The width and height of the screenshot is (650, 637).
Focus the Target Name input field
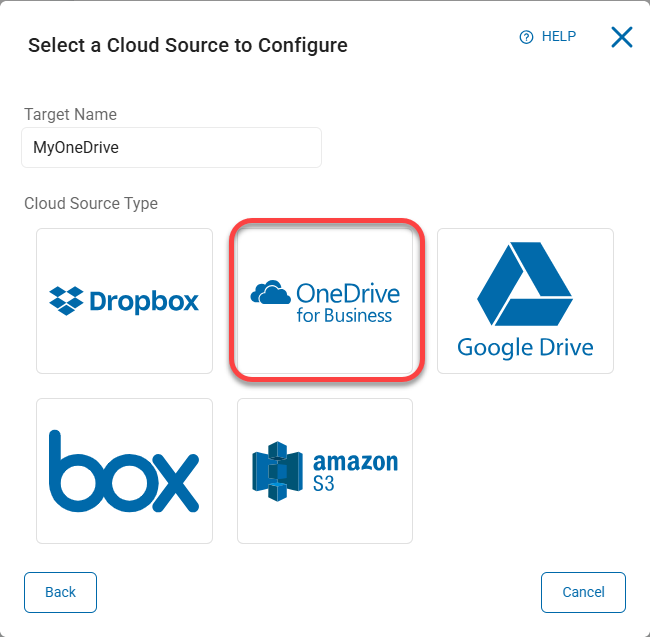click(172, 148)
